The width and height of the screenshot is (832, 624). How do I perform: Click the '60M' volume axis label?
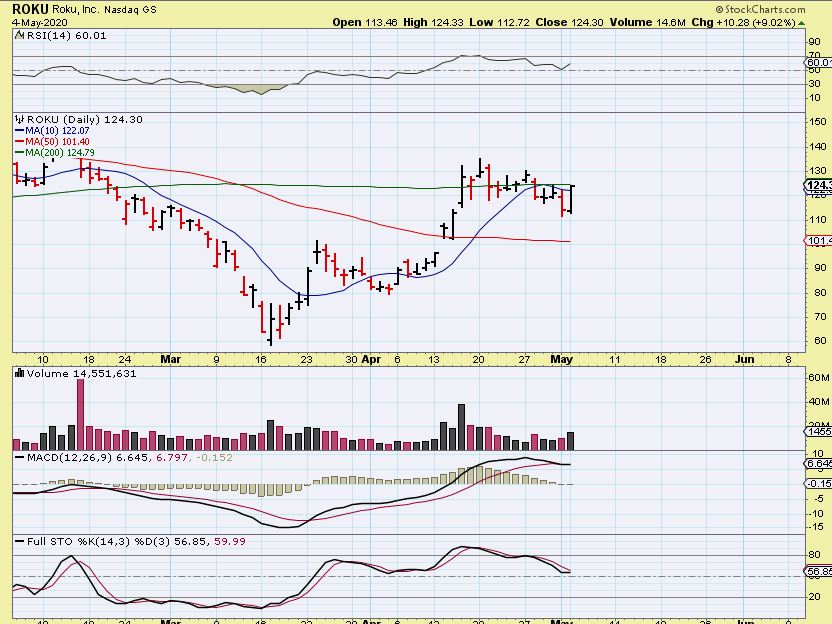(x=819, y=378)
